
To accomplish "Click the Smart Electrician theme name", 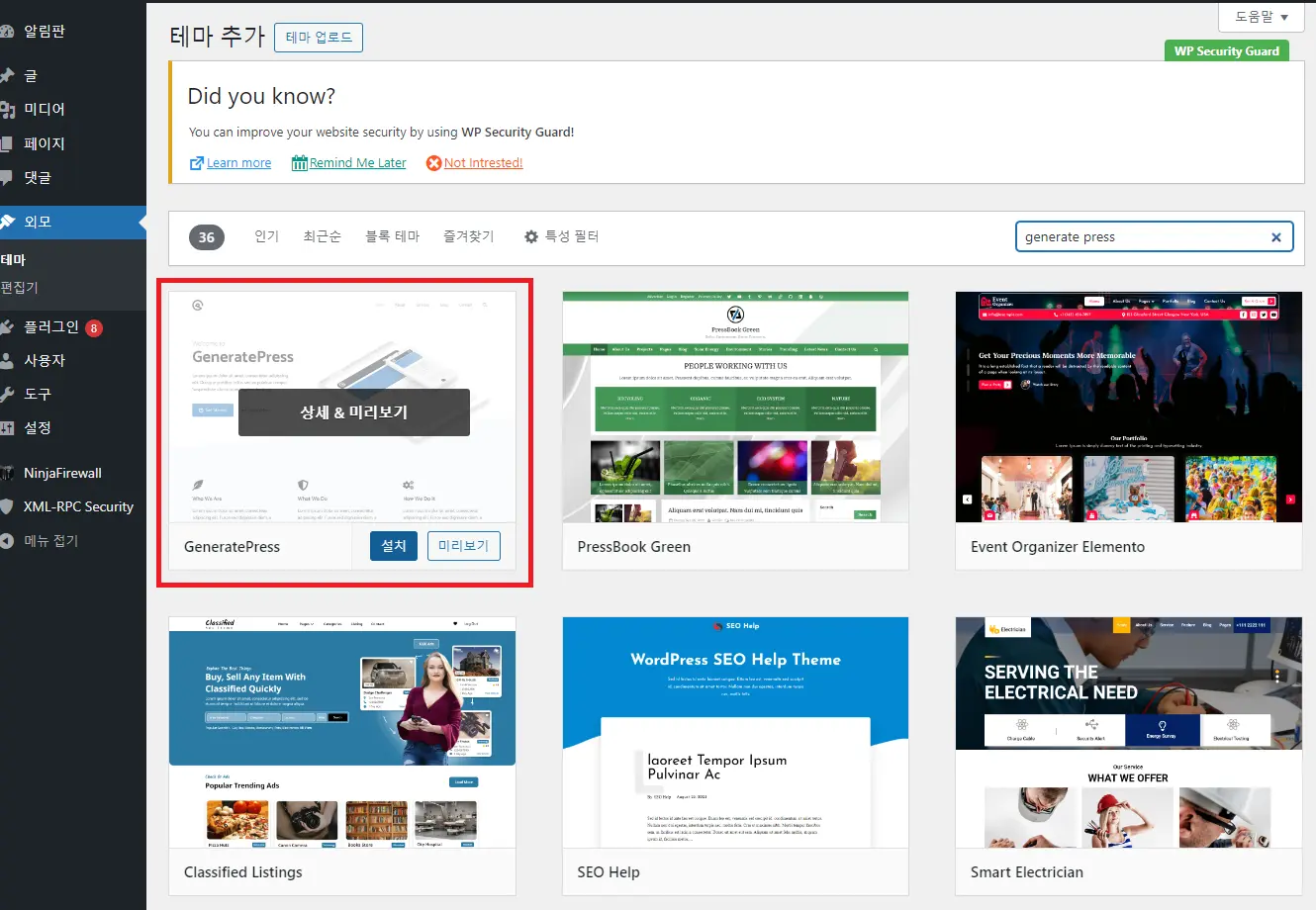I will pyautogui.click(x=1027, y=872).
